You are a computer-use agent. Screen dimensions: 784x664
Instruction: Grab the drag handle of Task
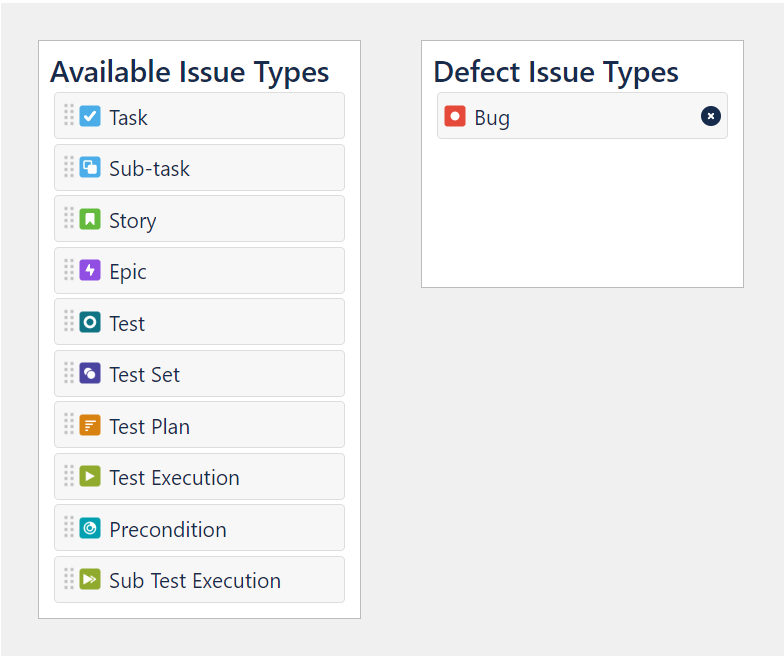[x=69, y=115]
